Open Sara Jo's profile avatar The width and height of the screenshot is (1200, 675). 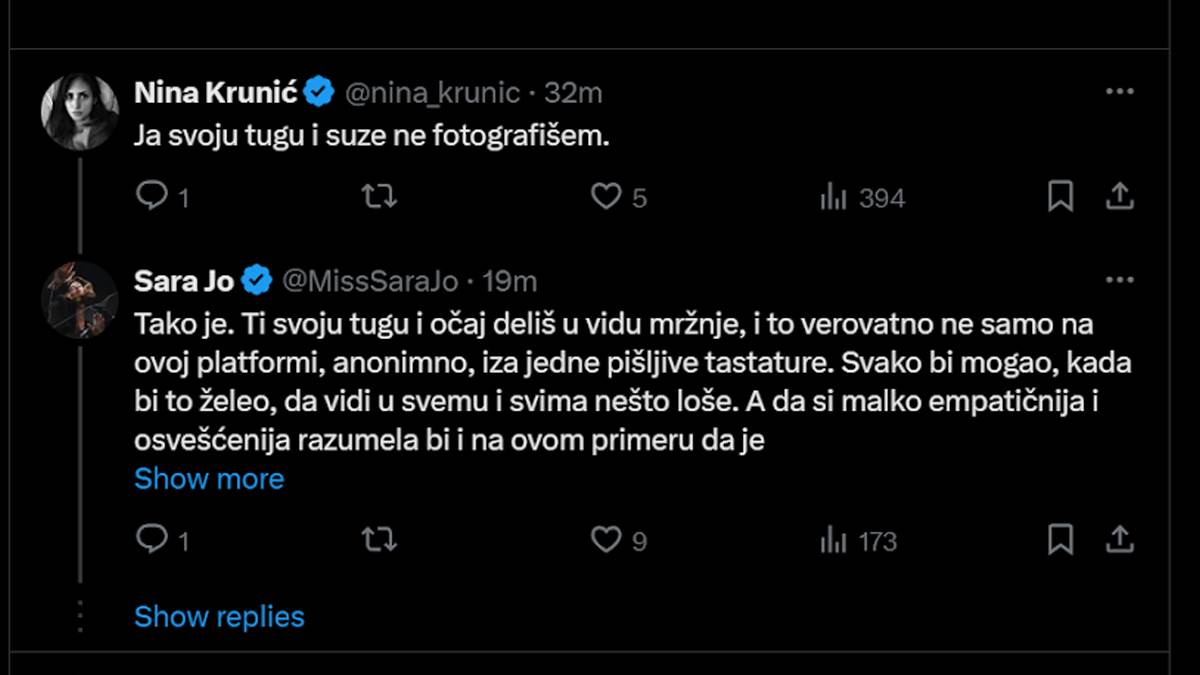80,299
